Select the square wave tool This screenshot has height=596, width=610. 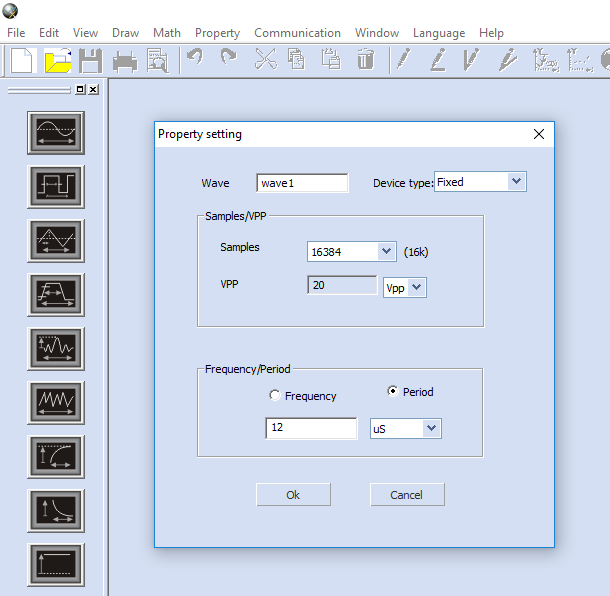point(56,187)
